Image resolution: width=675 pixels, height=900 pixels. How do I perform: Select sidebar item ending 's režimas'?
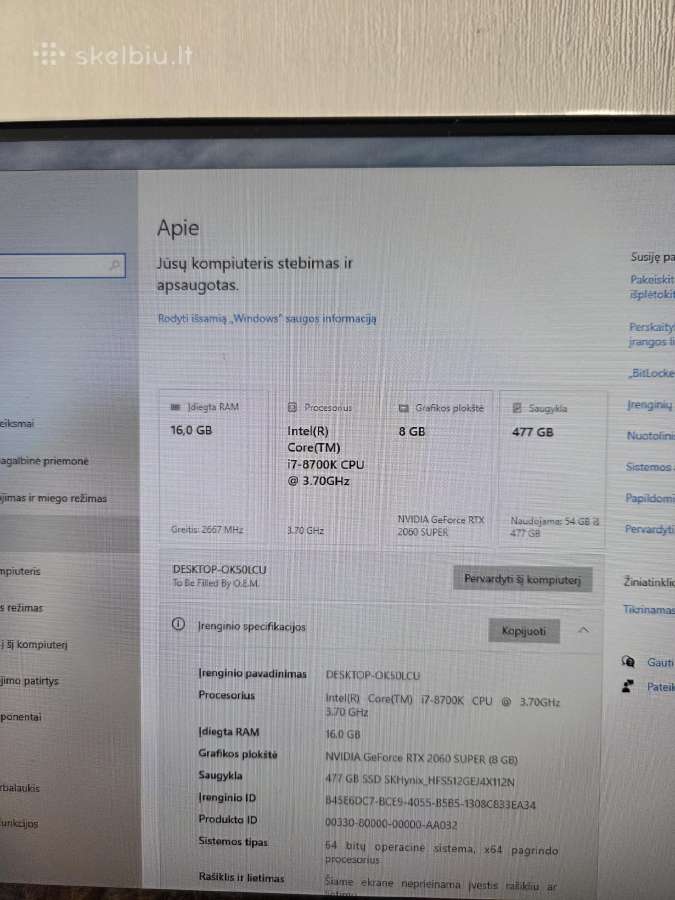[x=21, y=608]
